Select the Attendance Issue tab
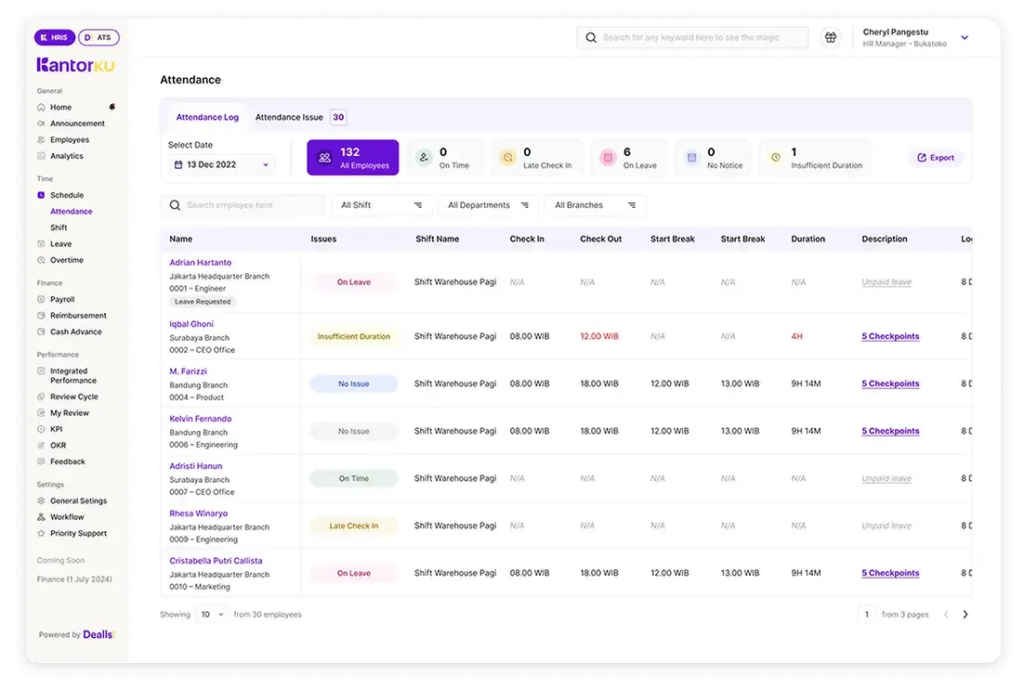 coord(290,116)
